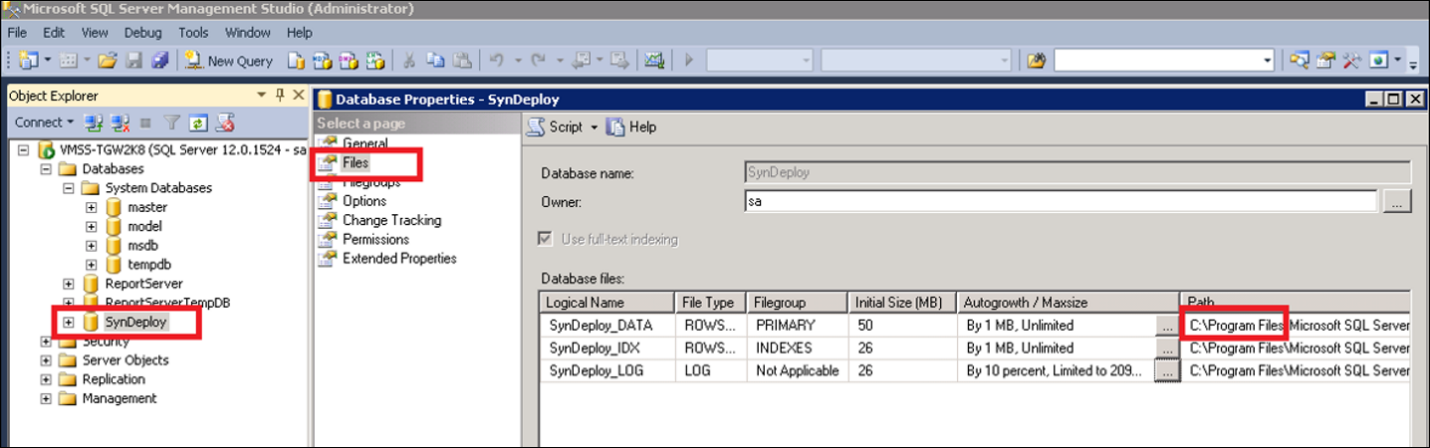Click the Owner text field
Image resolution: width=1430 pixels, height=448 pixels.
[x=1061, y=201]
